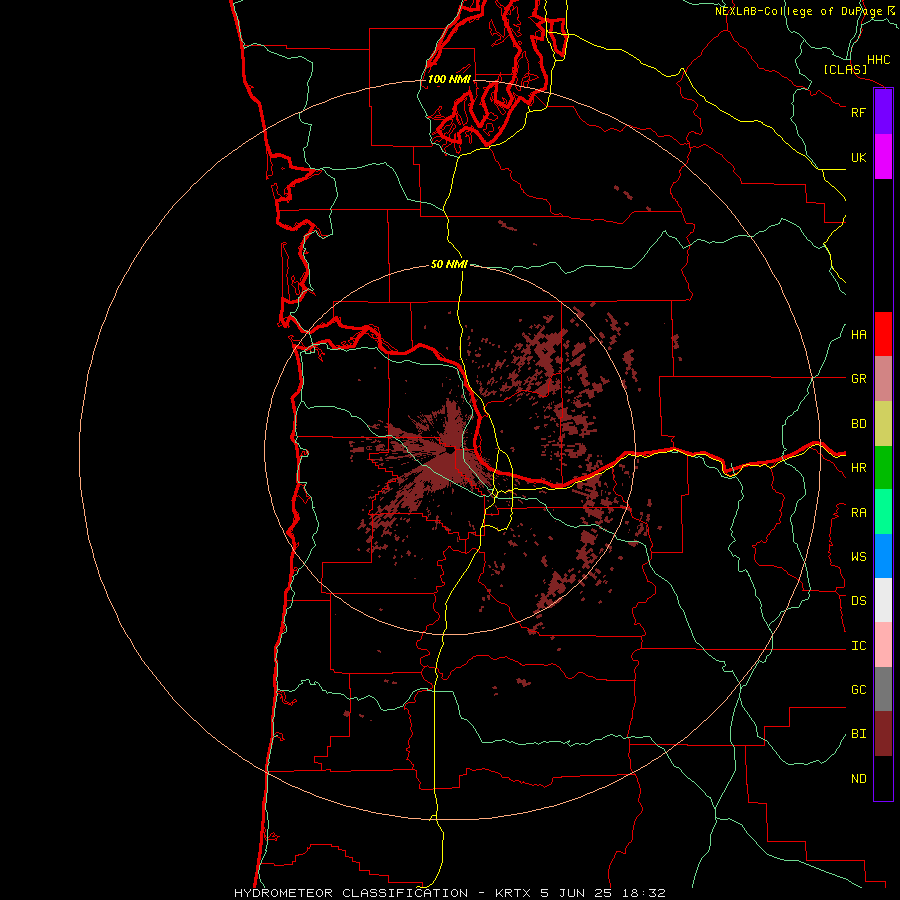The height and width of the screenshot is (900, 900).
Task: Click the ND legend label
Action: (x=858, y=779)
